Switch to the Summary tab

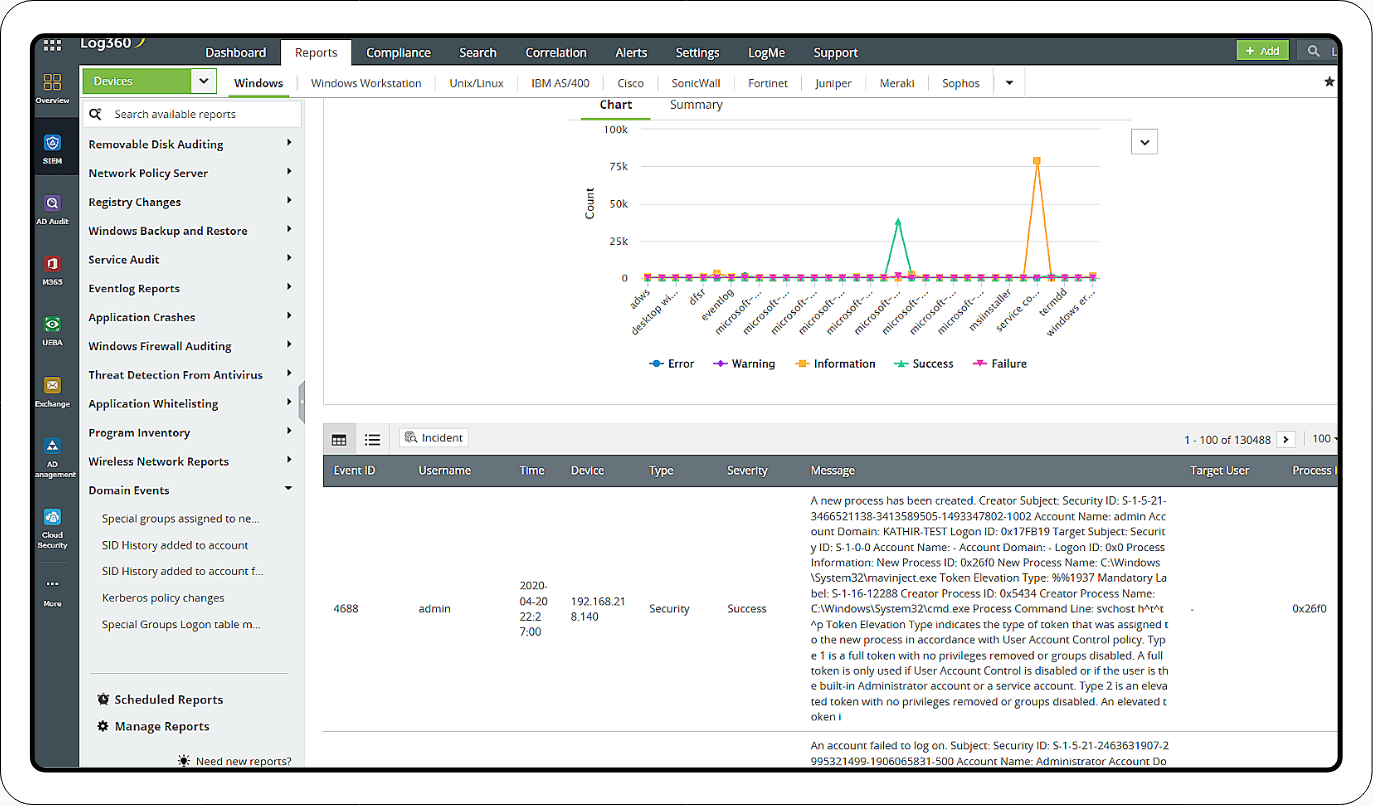pyautogui.click(x=695, y=104)
